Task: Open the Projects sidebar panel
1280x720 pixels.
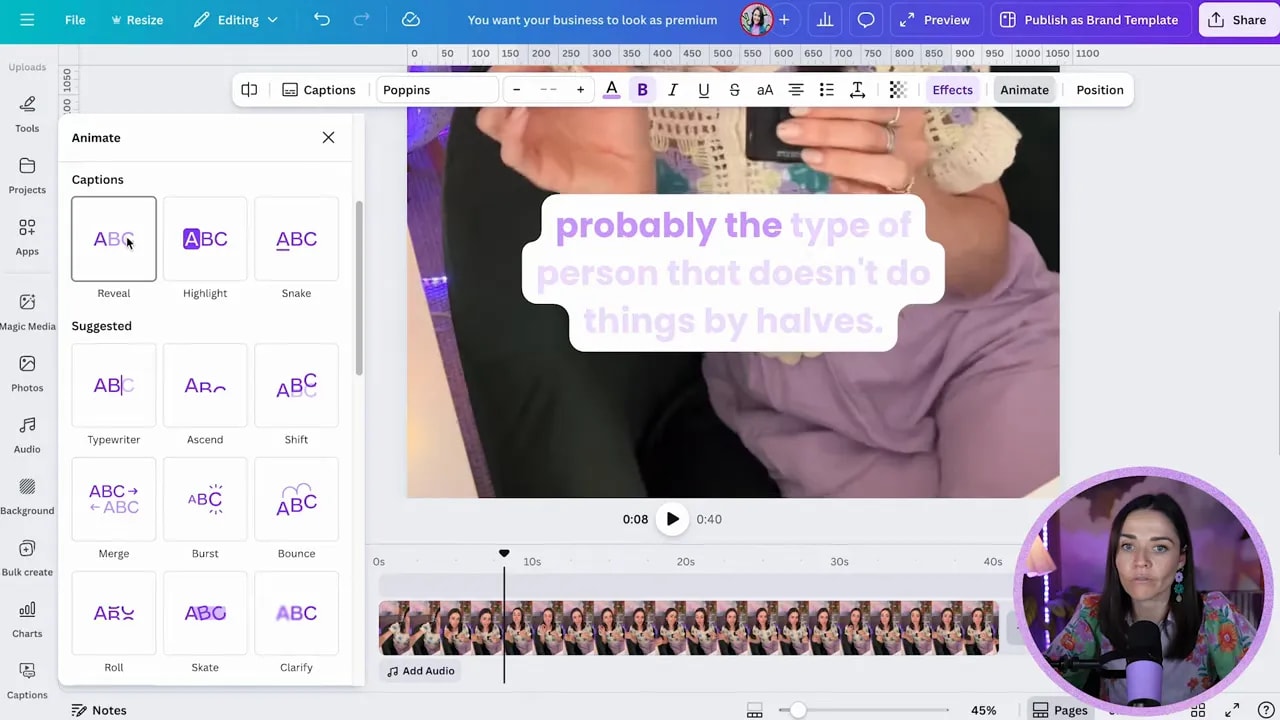Action: (27, 175)
